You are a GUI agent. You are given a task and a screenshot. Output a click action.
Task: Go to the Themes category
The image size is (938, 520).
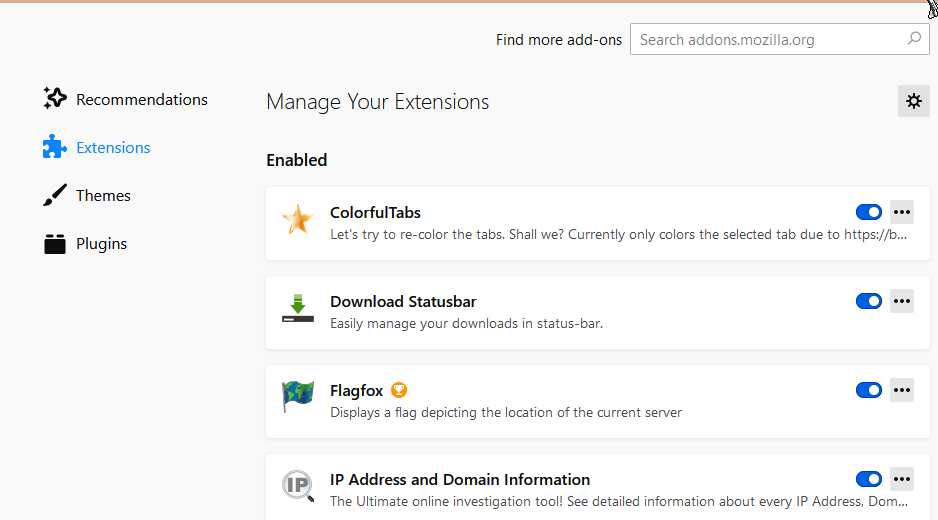pos(103,196)
